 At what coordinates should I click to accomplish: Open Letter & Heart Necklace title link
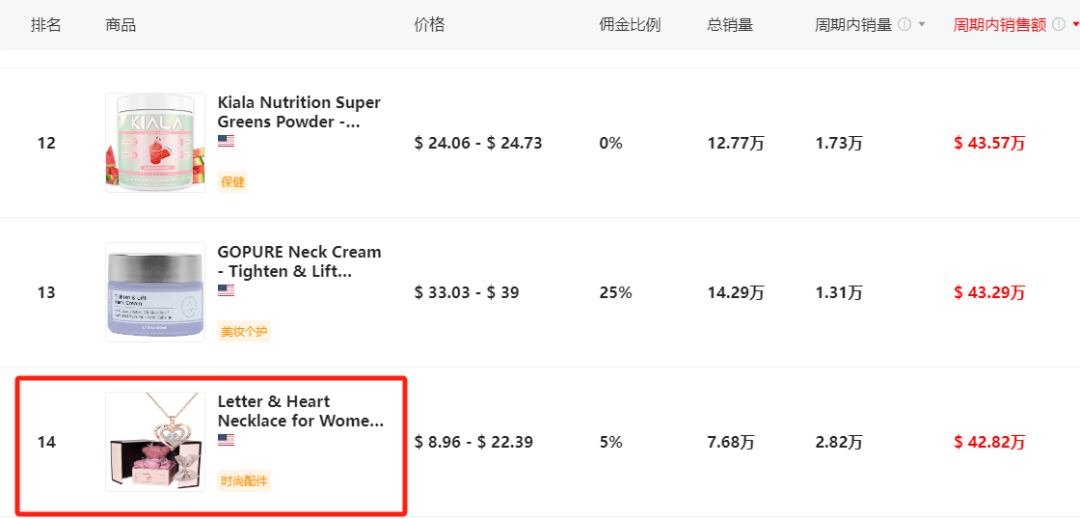click(x=300, y=412)
